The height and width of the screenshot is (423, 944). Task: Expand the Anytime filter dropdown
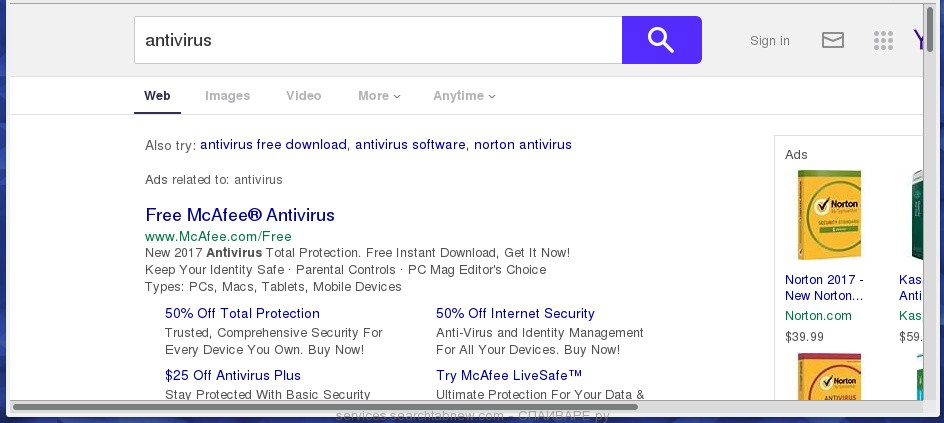tap(464, 96)
